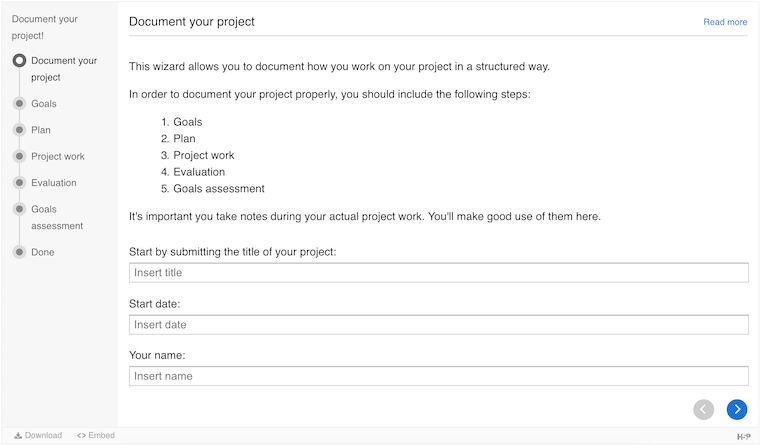The image size is (760, 445).
Task: Click the Evaluation step circle marker
Action: [19, 183]
